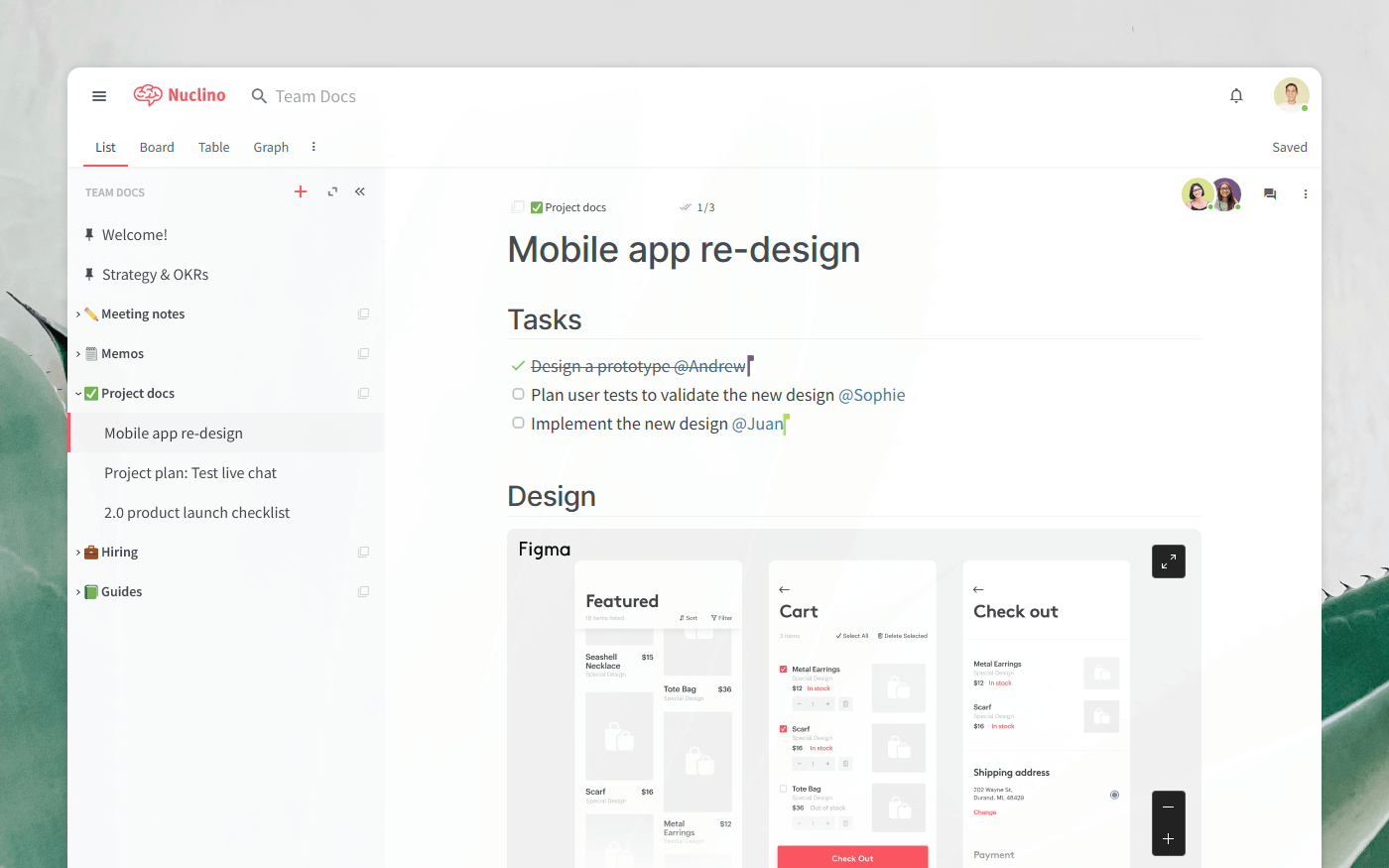Click the collection icon beside Hiring

[363, 553]
